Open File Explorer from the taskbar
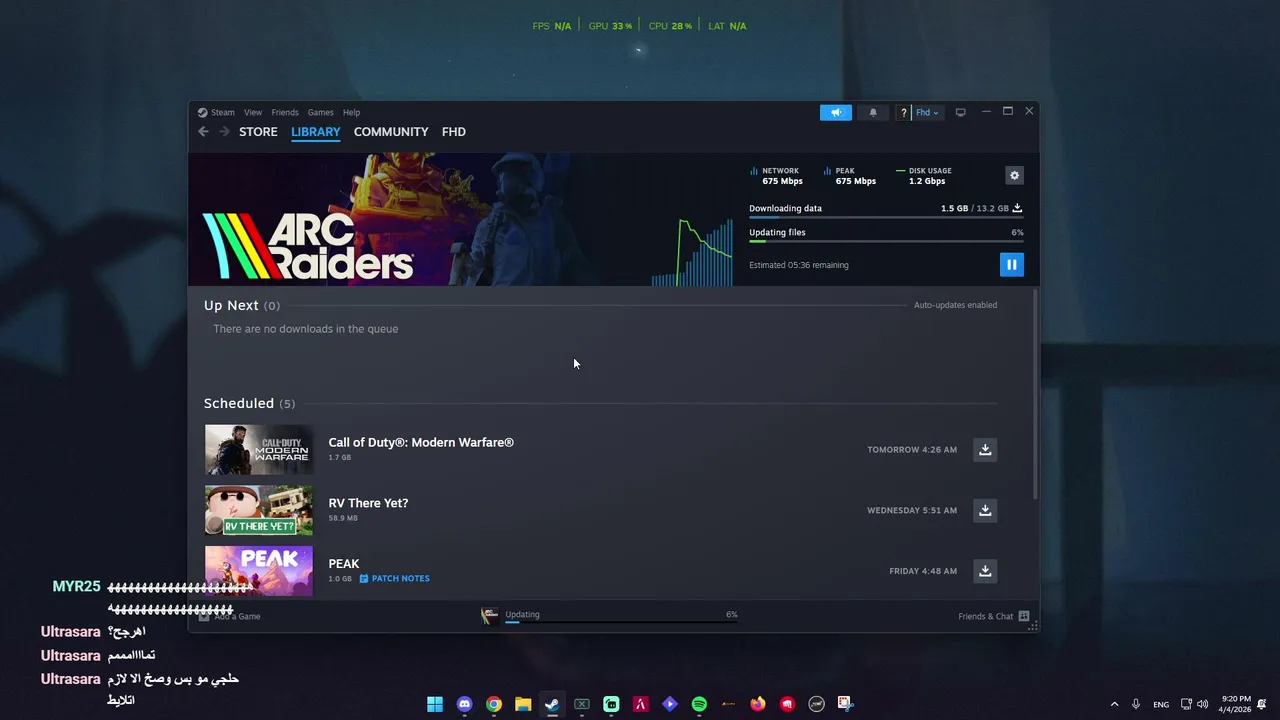This screenshot has width=1280, height=720. [523, 704]
